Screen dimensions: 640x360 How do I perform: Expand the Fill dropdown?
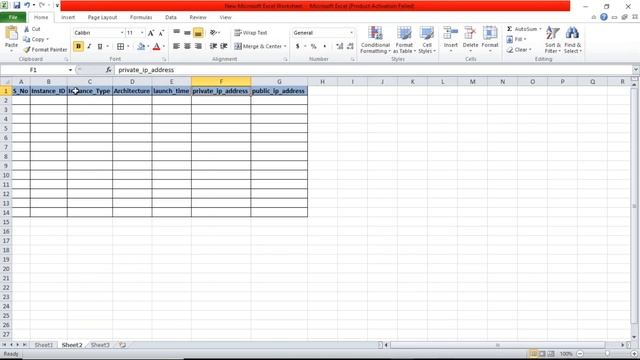tap(525, 39)
